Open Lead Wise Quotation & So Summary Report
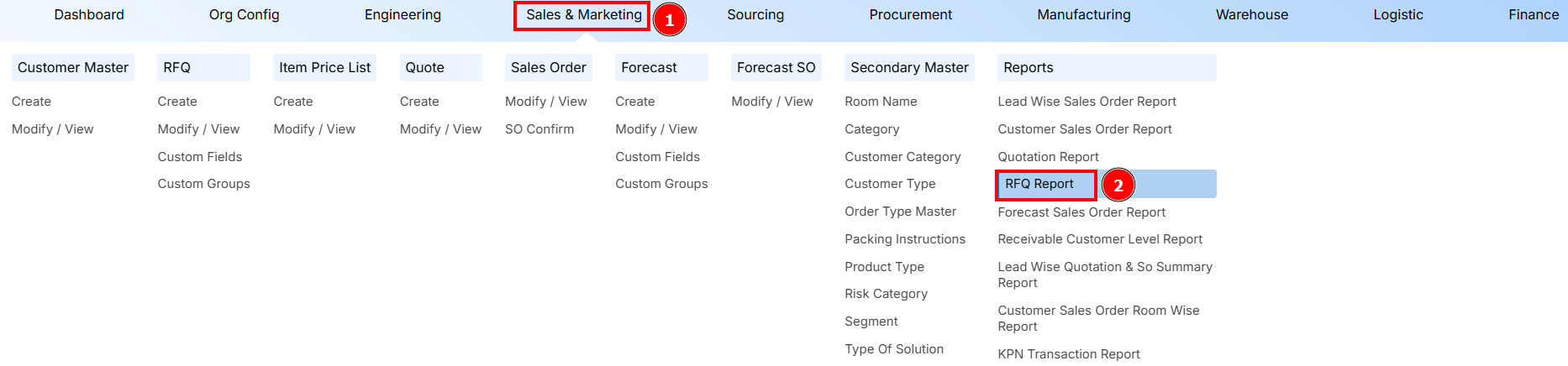Screen dimensions: 1568x366 (1105, 274)
